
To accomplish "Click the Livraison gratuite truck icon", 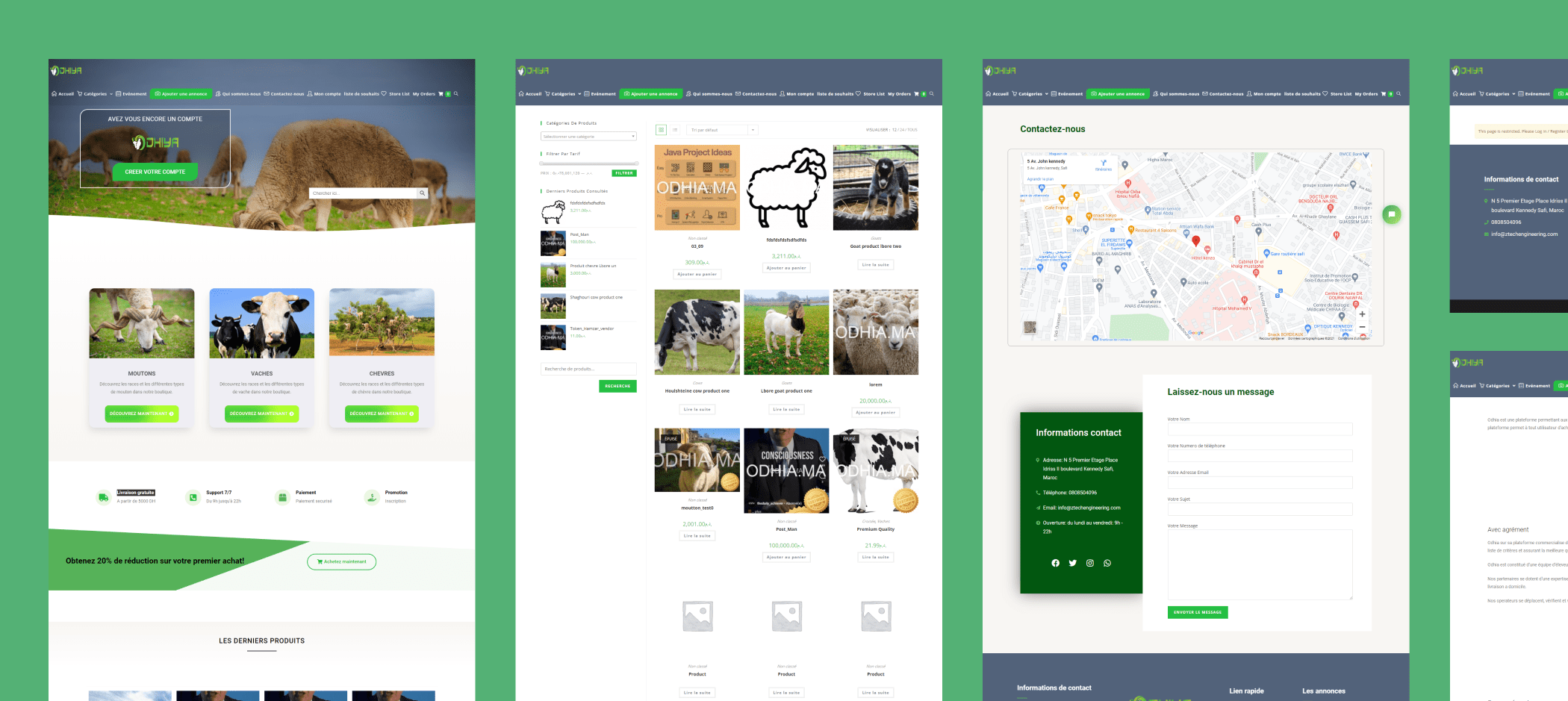I will 104,497.
